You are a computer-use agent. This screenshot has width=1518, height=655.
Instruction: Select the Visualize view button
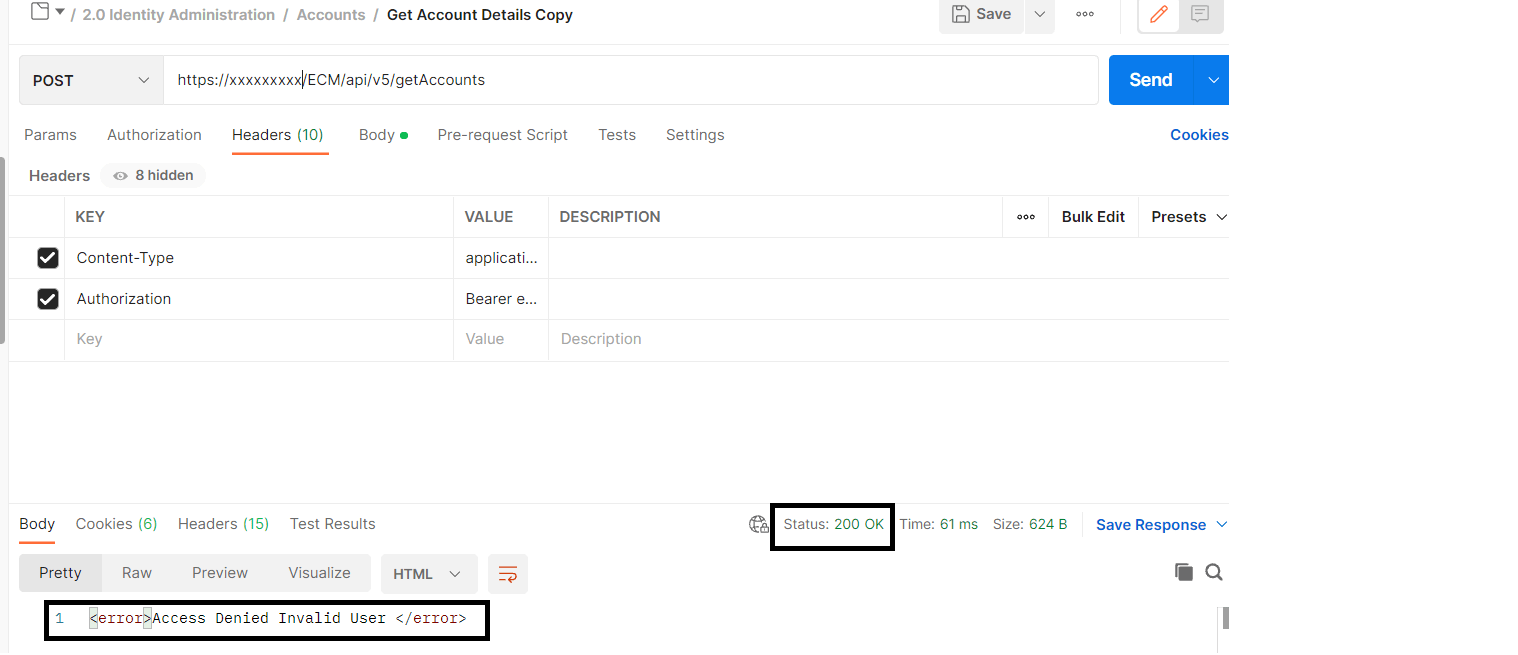coord(319,573)
